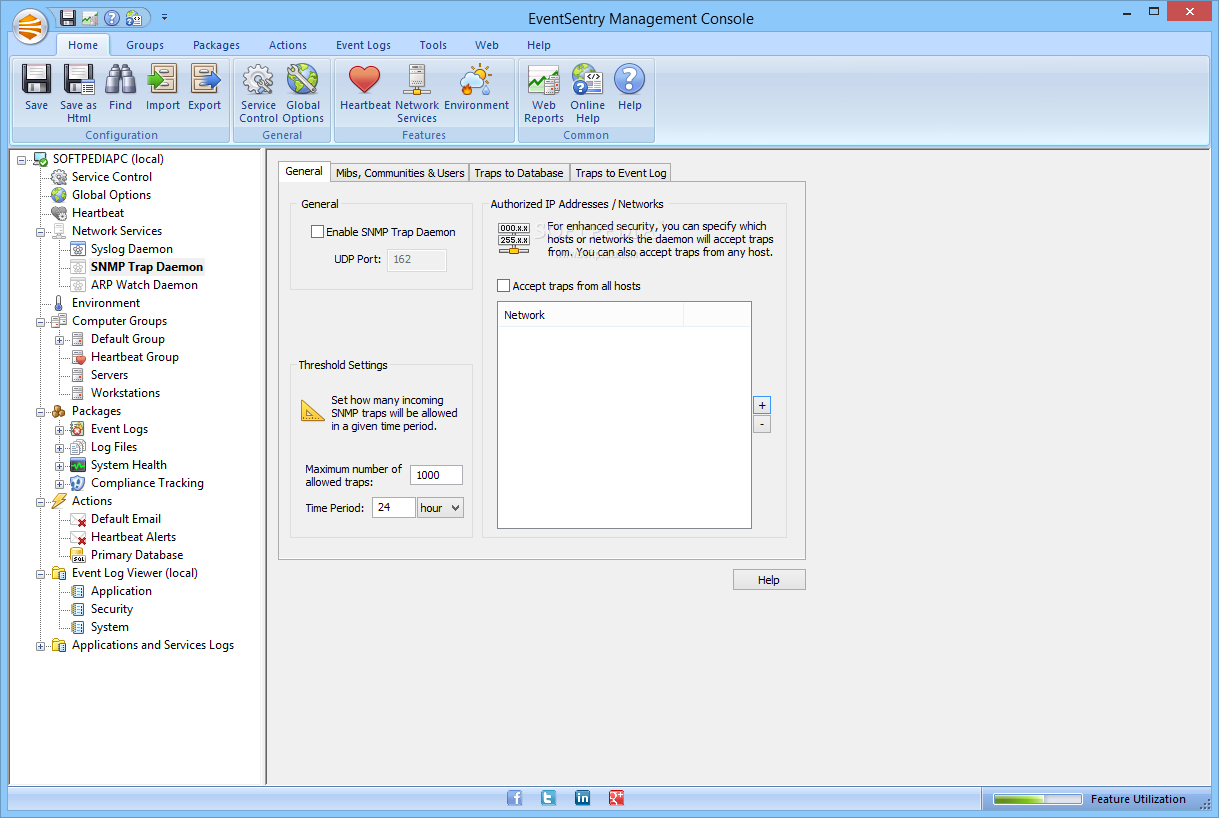Expand the Default Group node

coord(60,339)
